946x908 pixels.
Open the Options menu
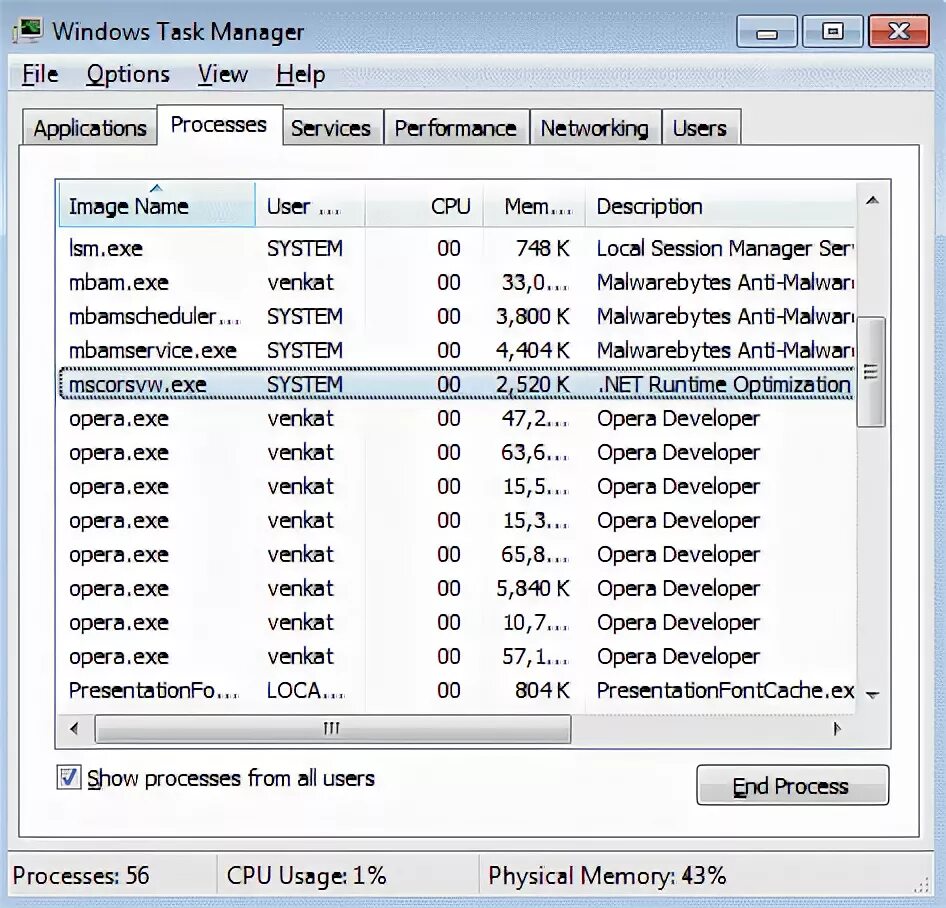128,74
